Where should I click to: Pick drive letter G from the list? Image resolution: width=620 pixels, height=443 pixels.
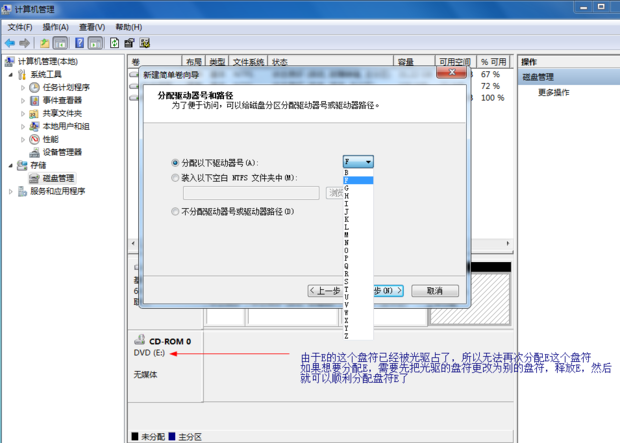(x=347, y=188)
